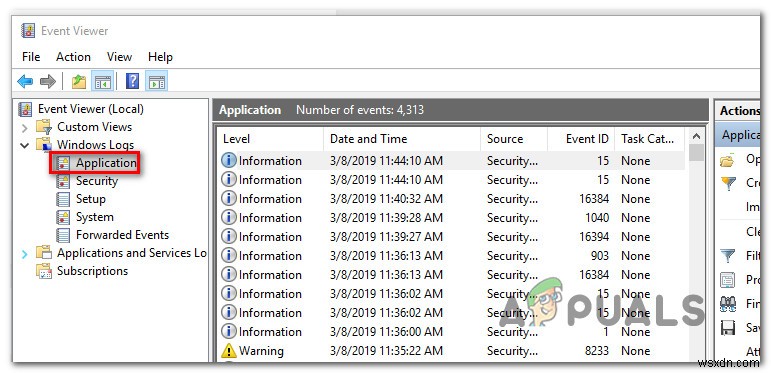Toggle the Show/Hide Console Tree toolbar icon
This screenshot has height=373, width=771.
[103, 81]
